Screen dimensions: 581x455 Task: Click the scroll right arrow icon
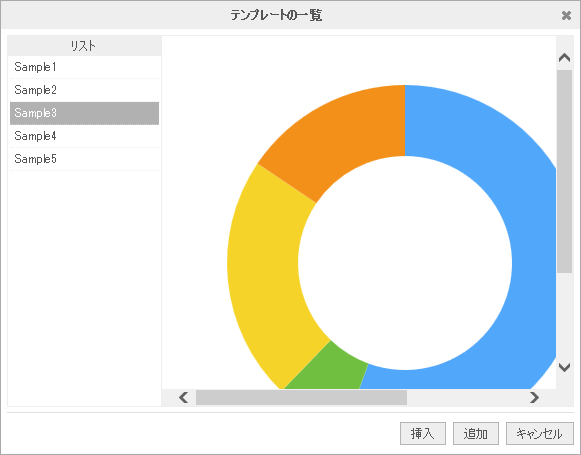534,398
